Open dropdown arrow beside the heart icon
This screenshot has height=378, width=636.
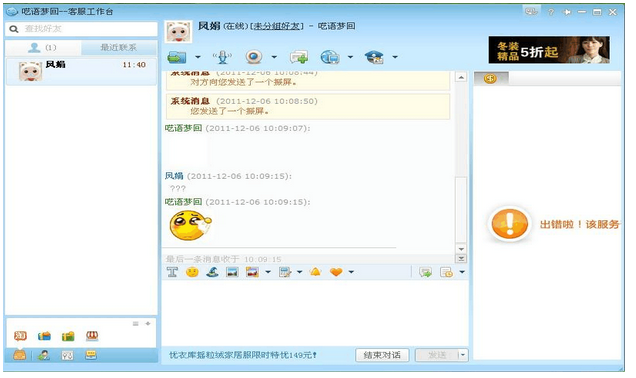[351, 272]
